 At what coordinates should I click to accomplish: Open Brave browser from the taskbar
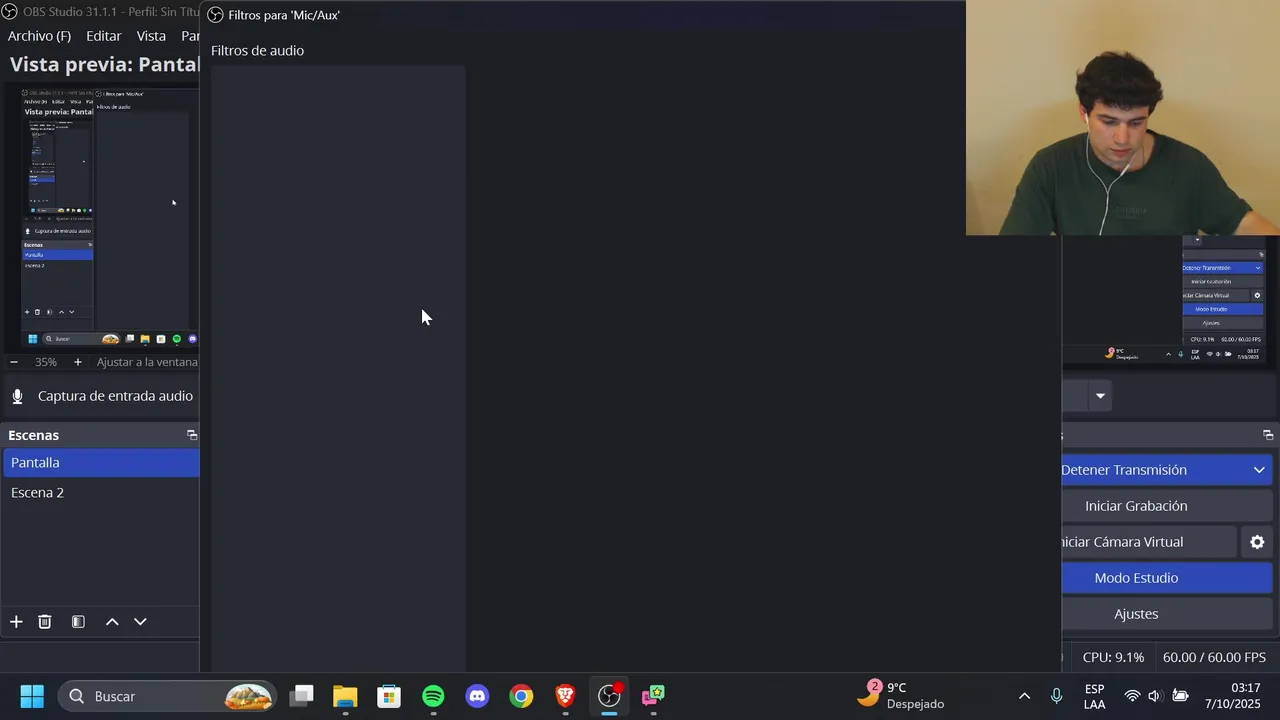tap(565, 696)
